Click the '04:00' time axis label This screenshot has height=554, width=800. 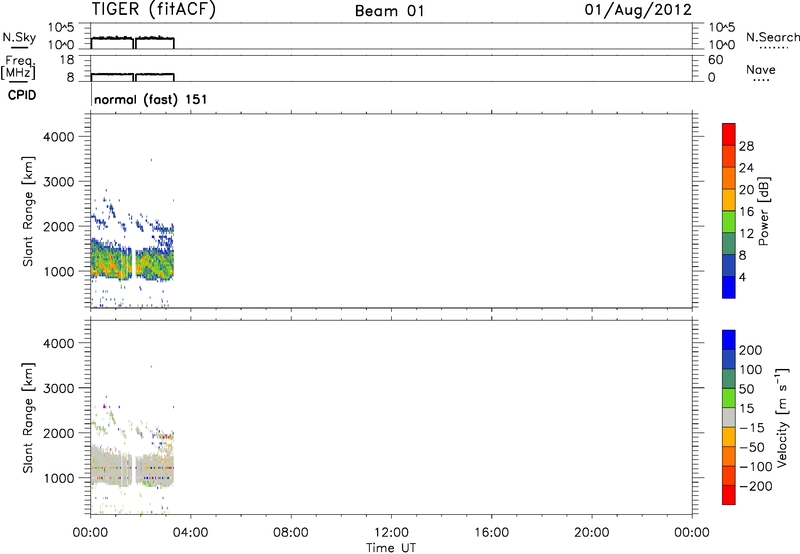[190, 533]
